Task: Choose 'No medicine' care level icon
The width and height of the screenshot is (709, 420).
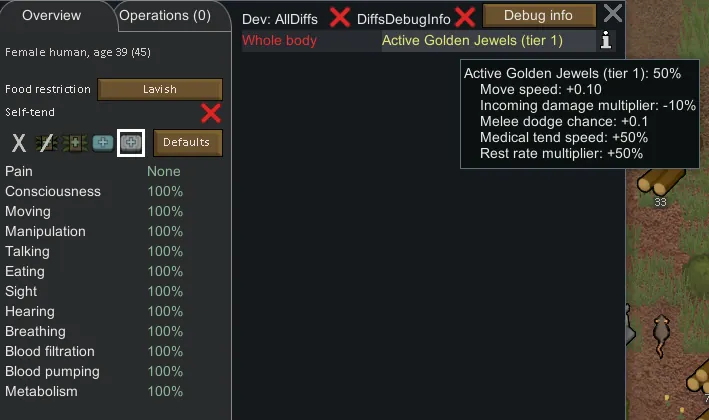Action: [x=46, y=143]
